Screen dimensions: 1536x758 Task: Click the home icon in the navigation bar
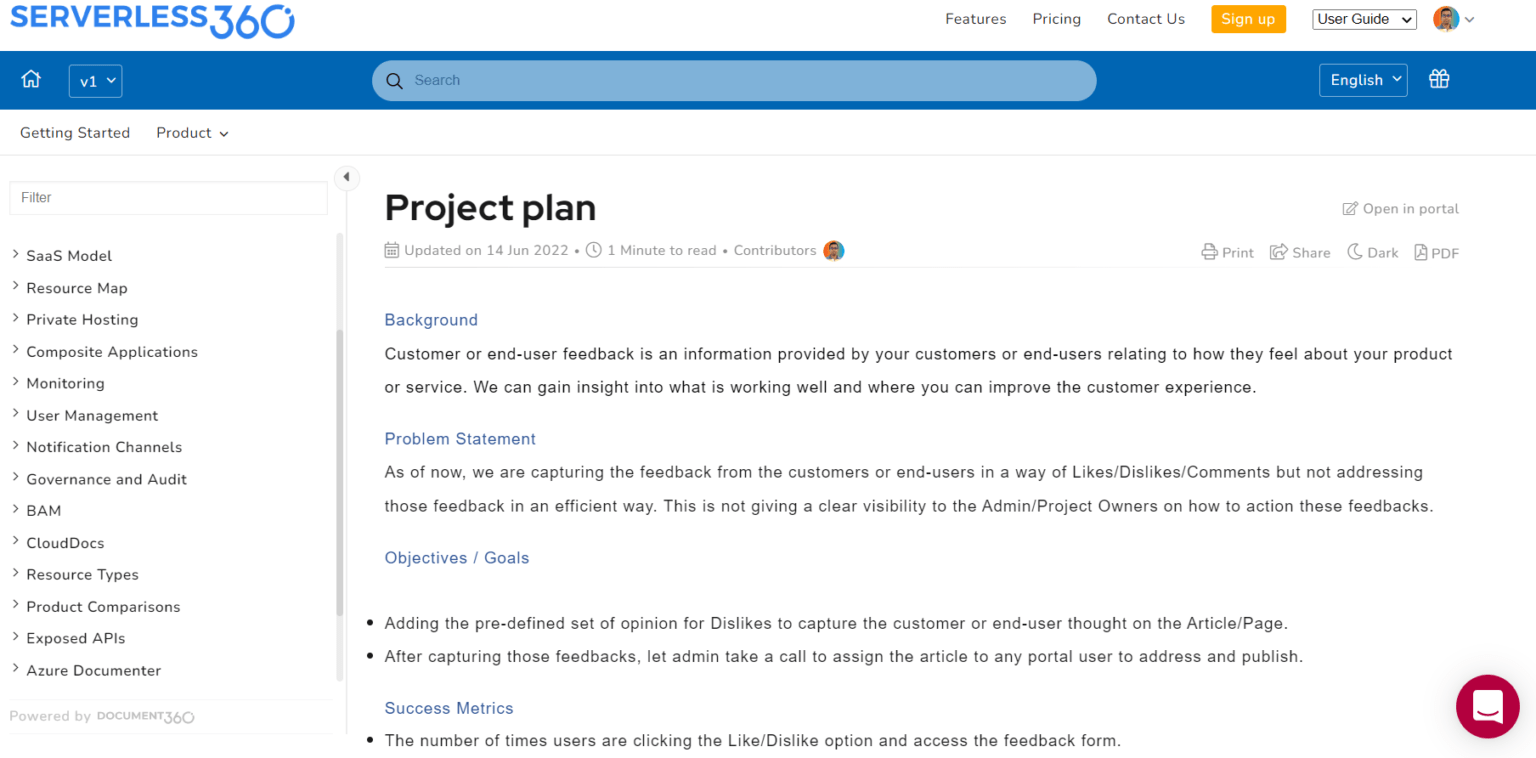pos(30,78)
